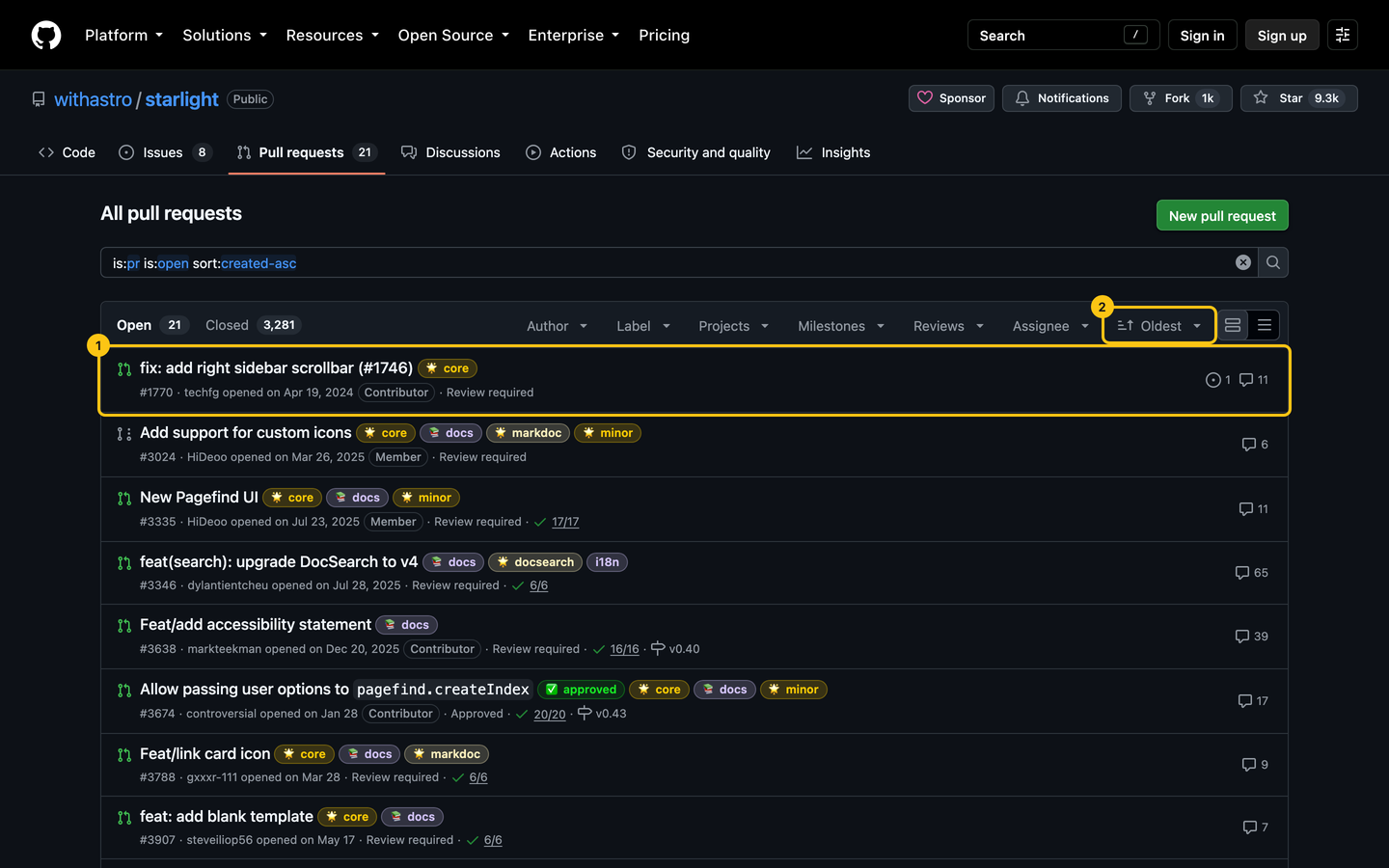Open the Solutions navigation menu

coord(225,36)
